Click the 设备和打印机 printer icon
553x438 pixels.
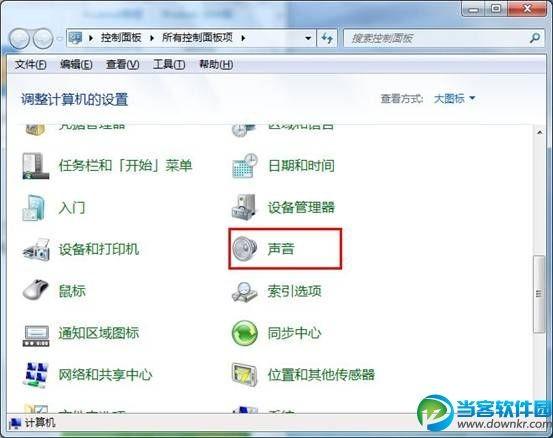click(36, 249)
